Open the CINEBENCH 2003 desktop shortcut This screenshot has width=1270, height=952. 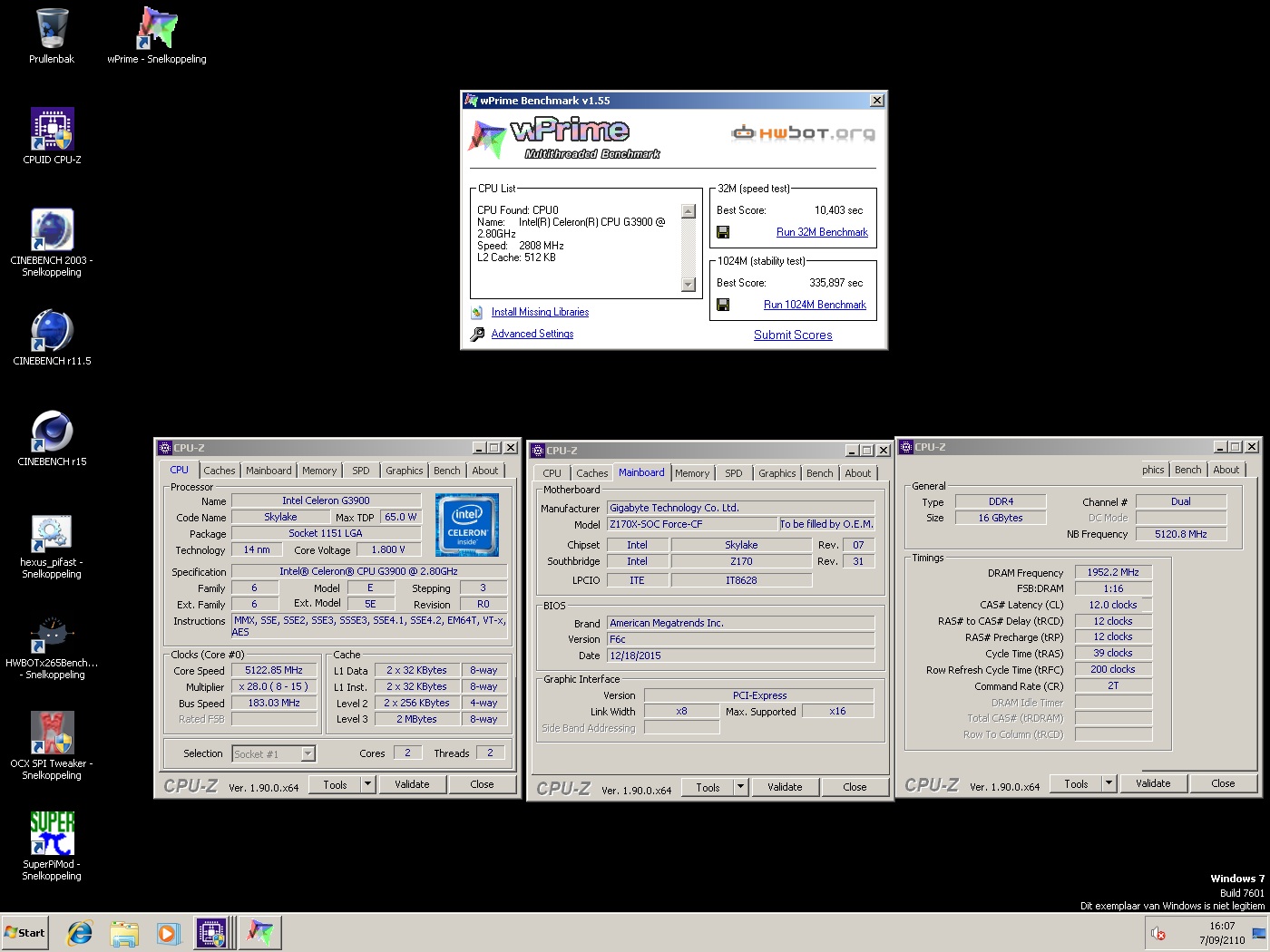coord(52,229)
